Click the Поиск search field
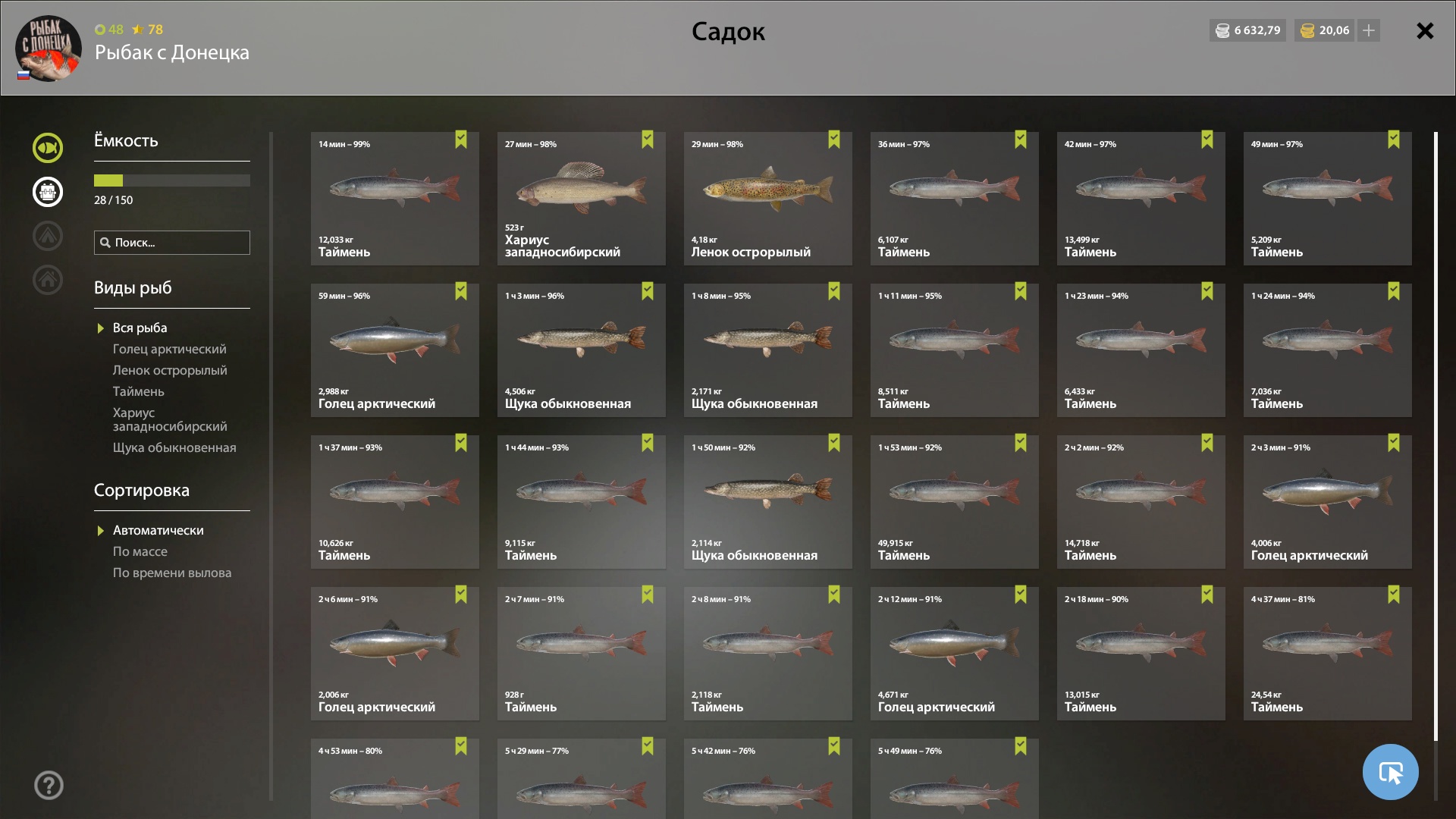 tap(172, 243)
